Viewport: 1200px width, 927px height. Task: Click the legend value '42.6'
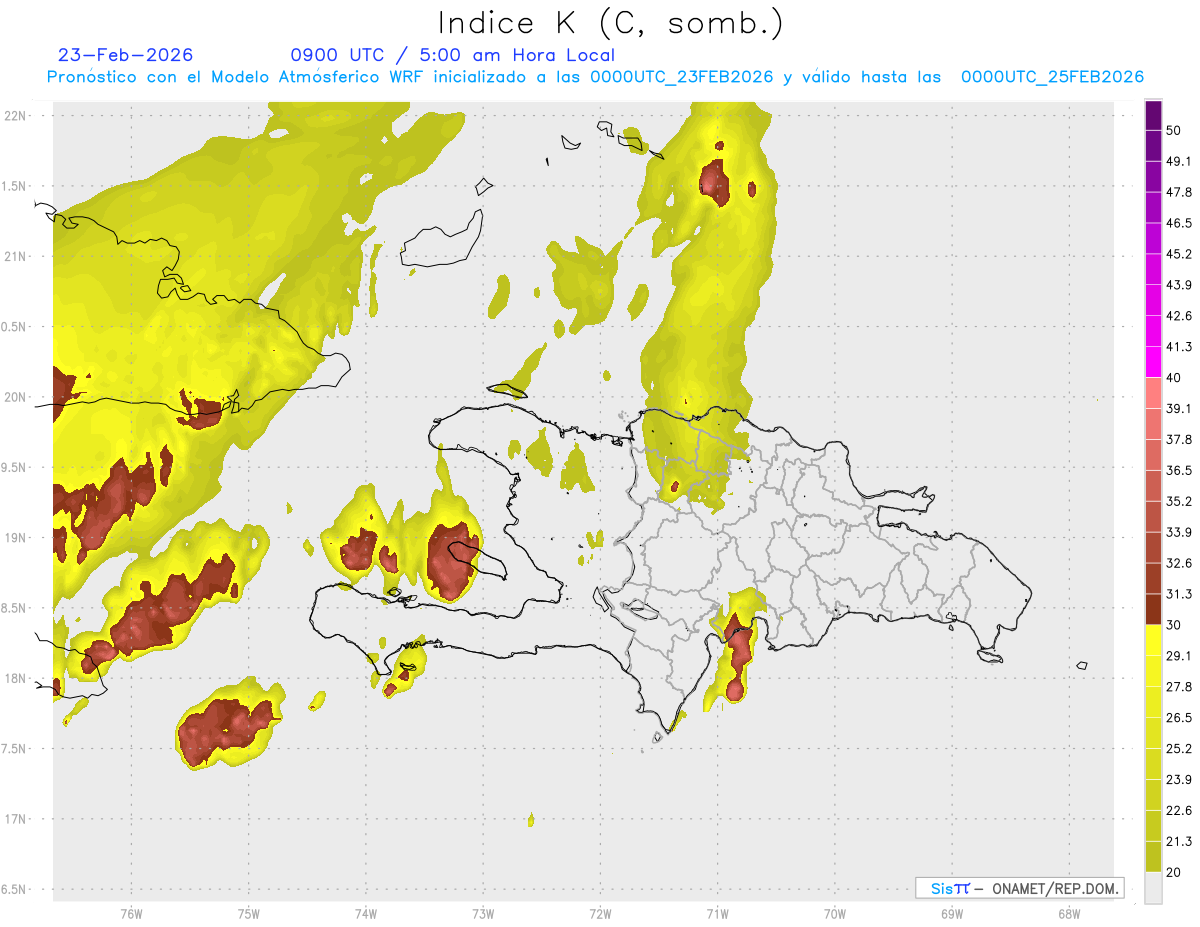coord(1179,316)
